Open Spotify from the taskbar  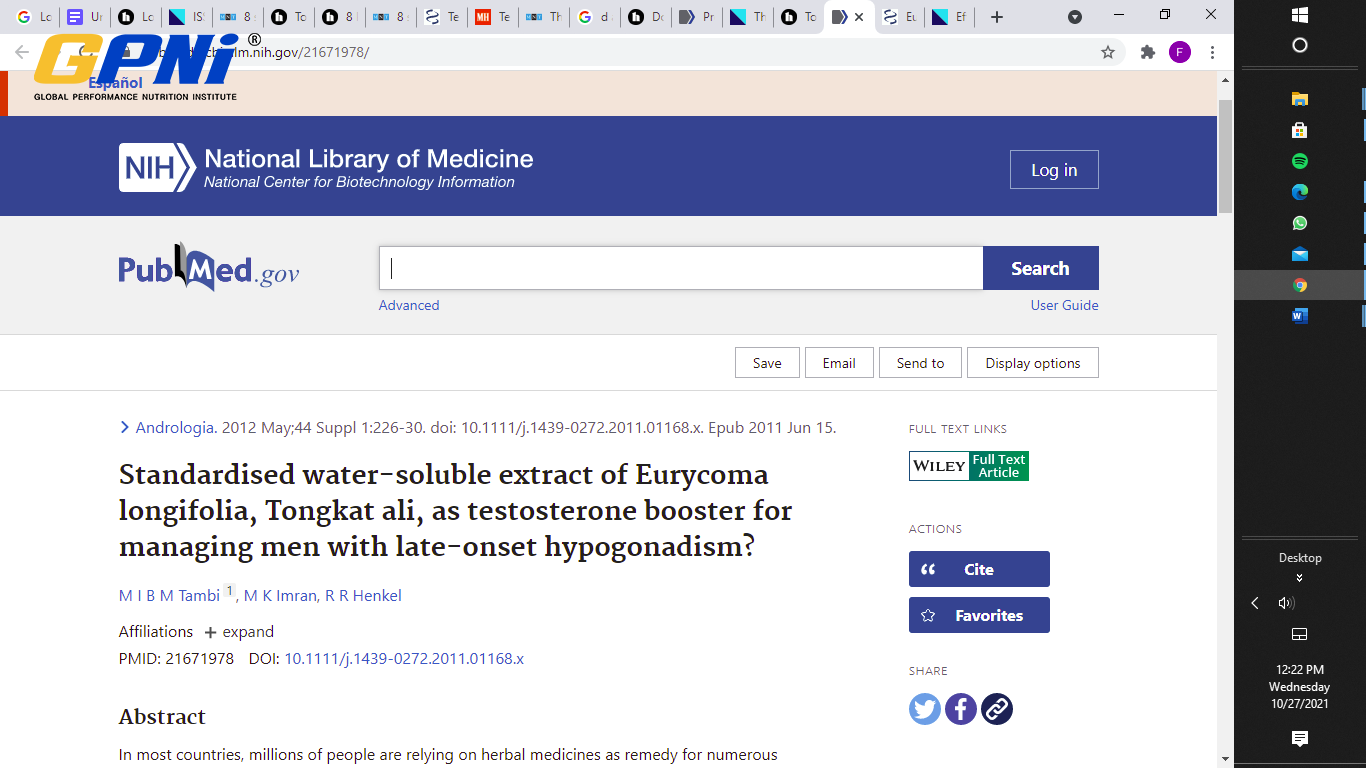point(1300,161)
